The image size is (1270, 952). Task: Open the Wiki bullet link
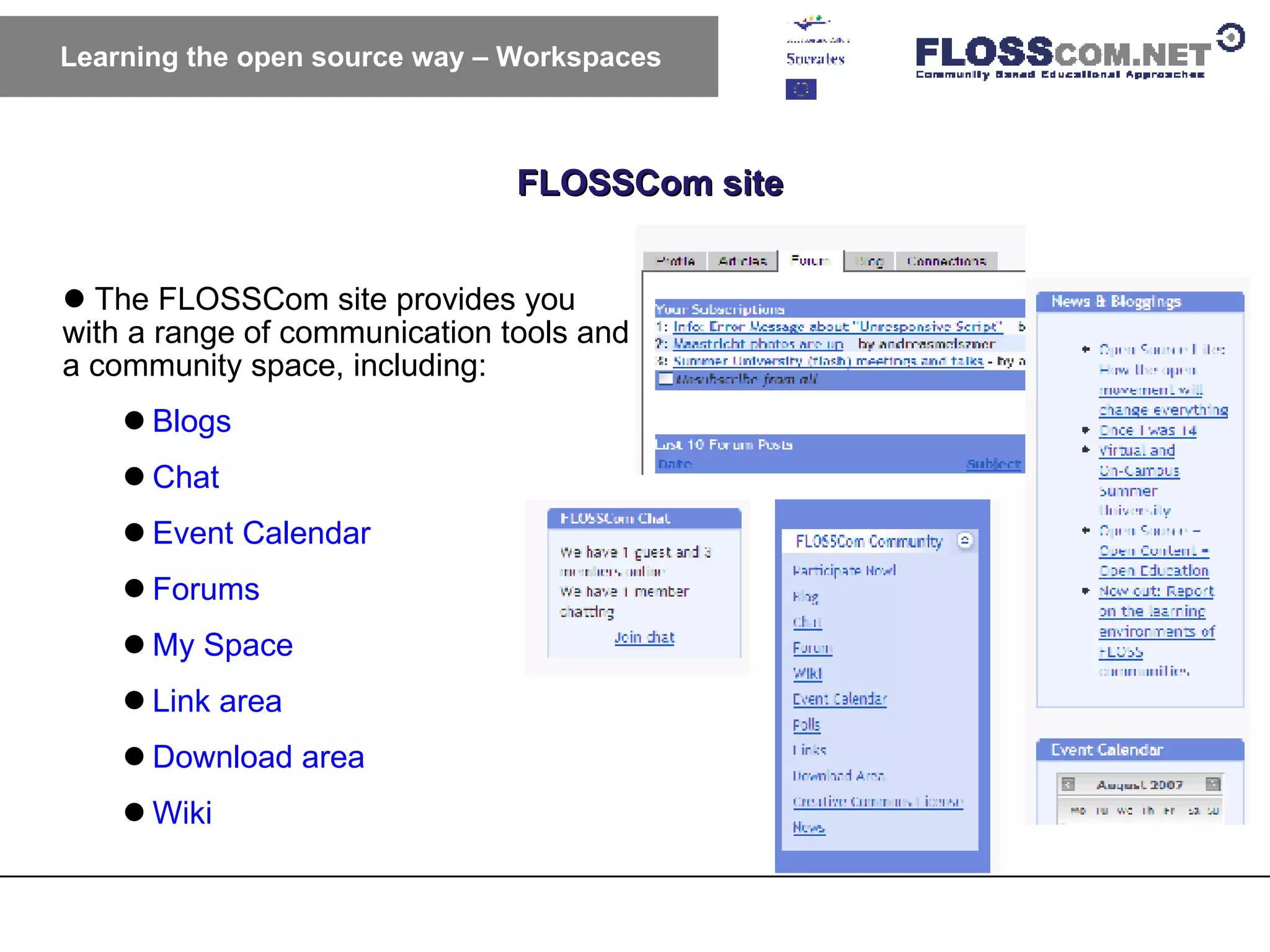(x=182, y=813)
